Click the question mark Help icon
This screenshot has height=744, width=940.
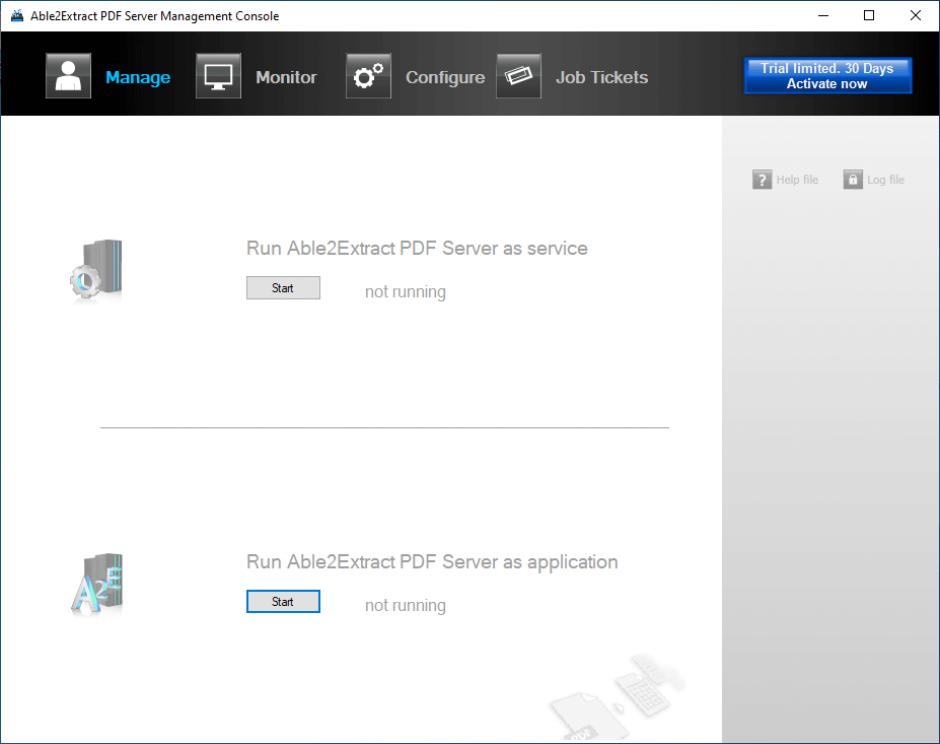point(762,180)
